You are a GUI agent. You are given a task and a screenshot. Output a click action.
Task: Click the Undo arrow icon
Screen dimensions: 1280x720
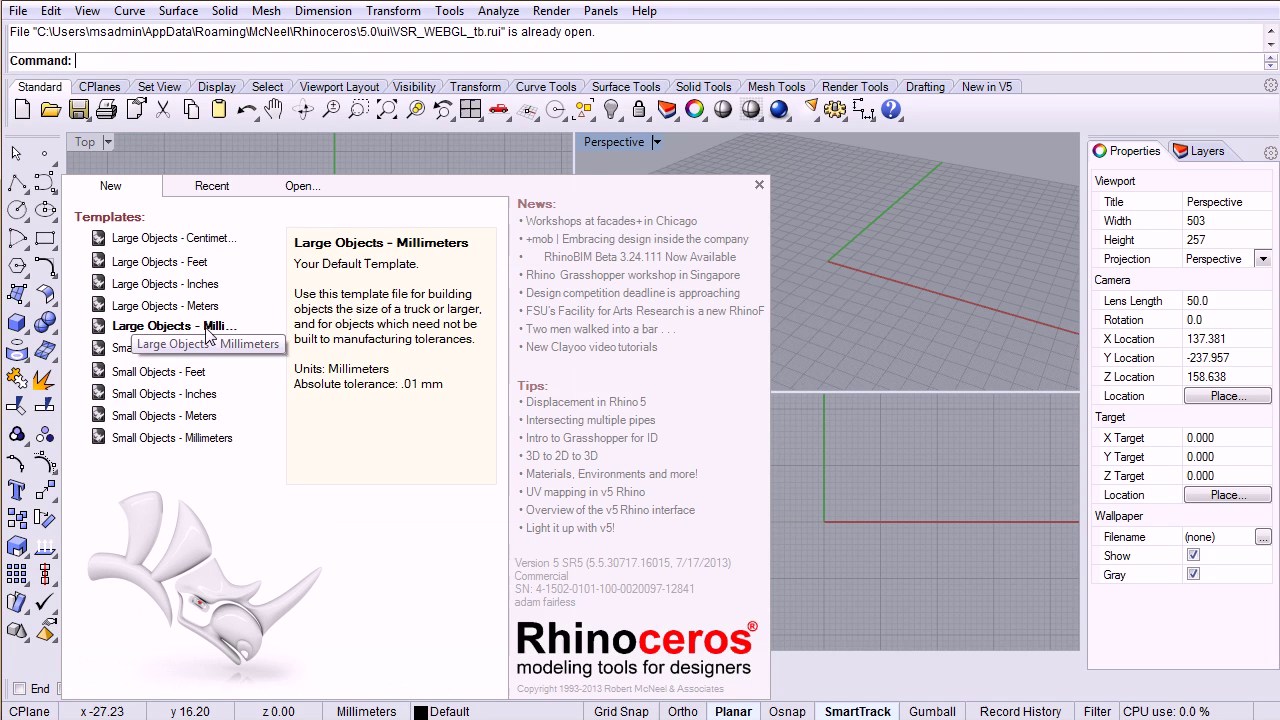(x=247, y=110)
